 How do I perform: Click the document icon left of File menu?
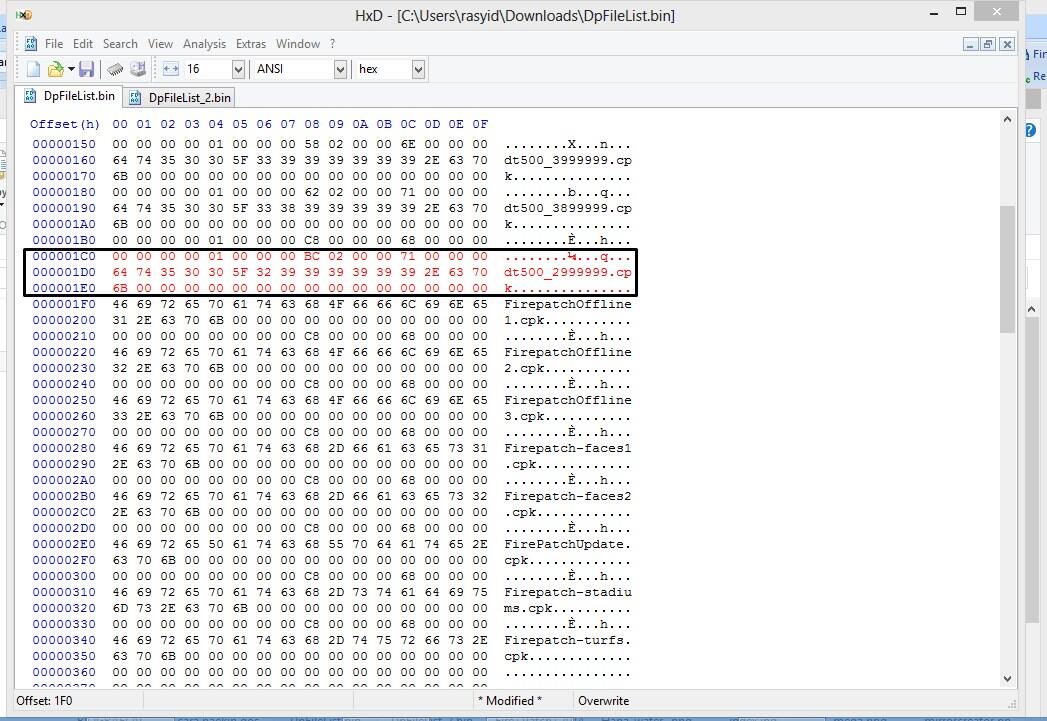(x=31, y=43)
